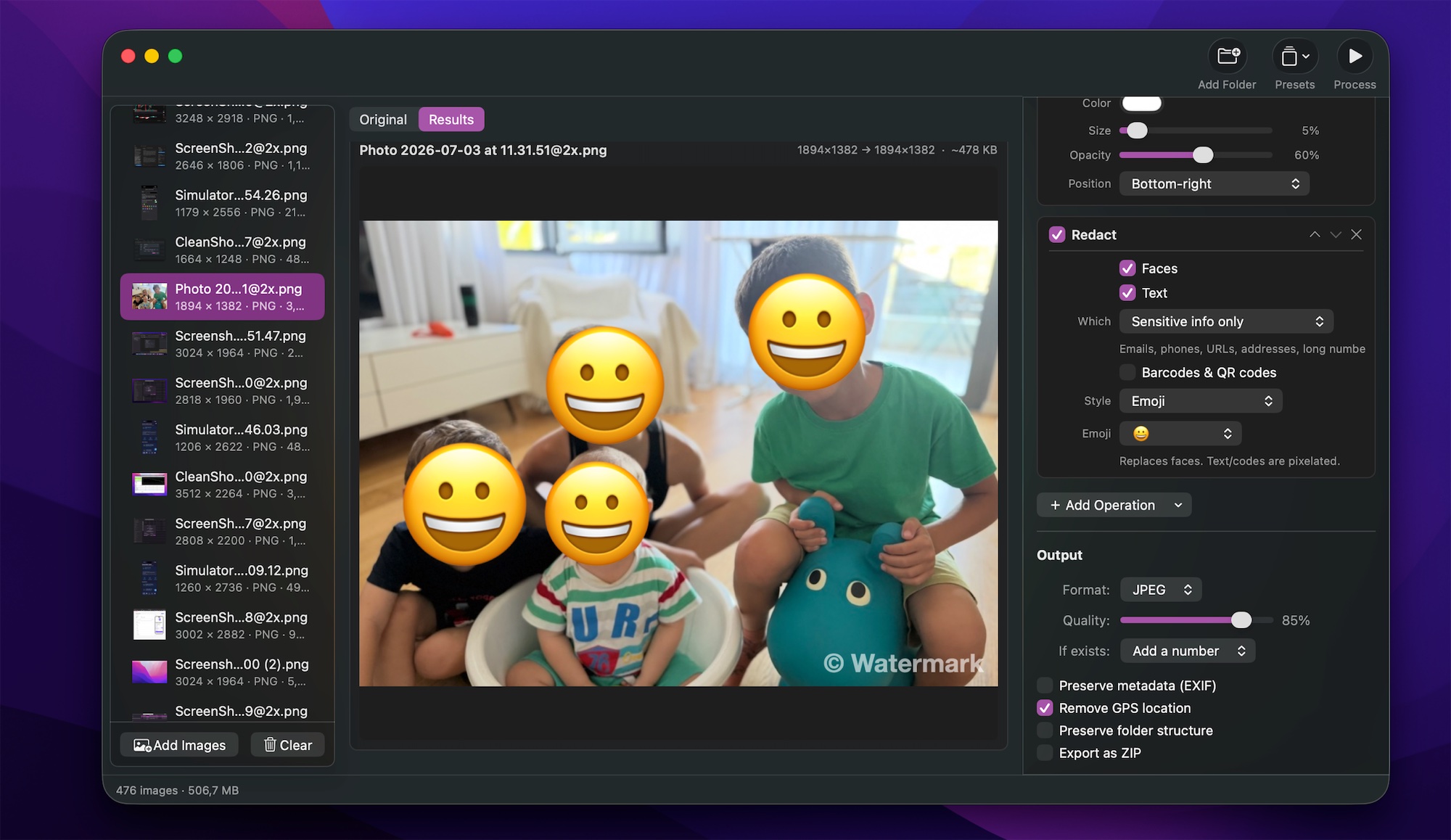Click the watermark Color swatch
The height and width of the screenshot is (840, 1451).
click(x=1142, y=103)
